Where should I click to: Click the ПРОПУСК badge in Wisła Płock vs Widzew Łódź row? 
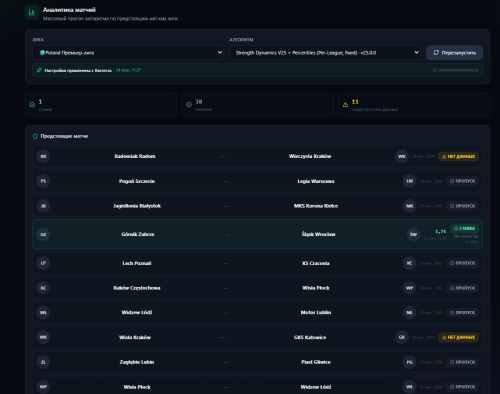point(462,387)
